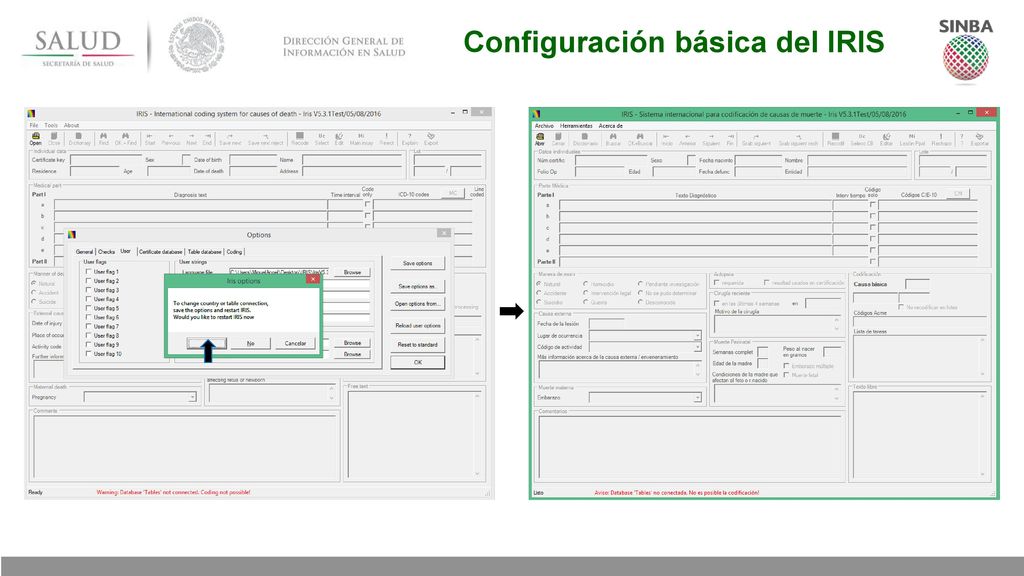Click OK in the Options dialog

click(x=417, y=362)
